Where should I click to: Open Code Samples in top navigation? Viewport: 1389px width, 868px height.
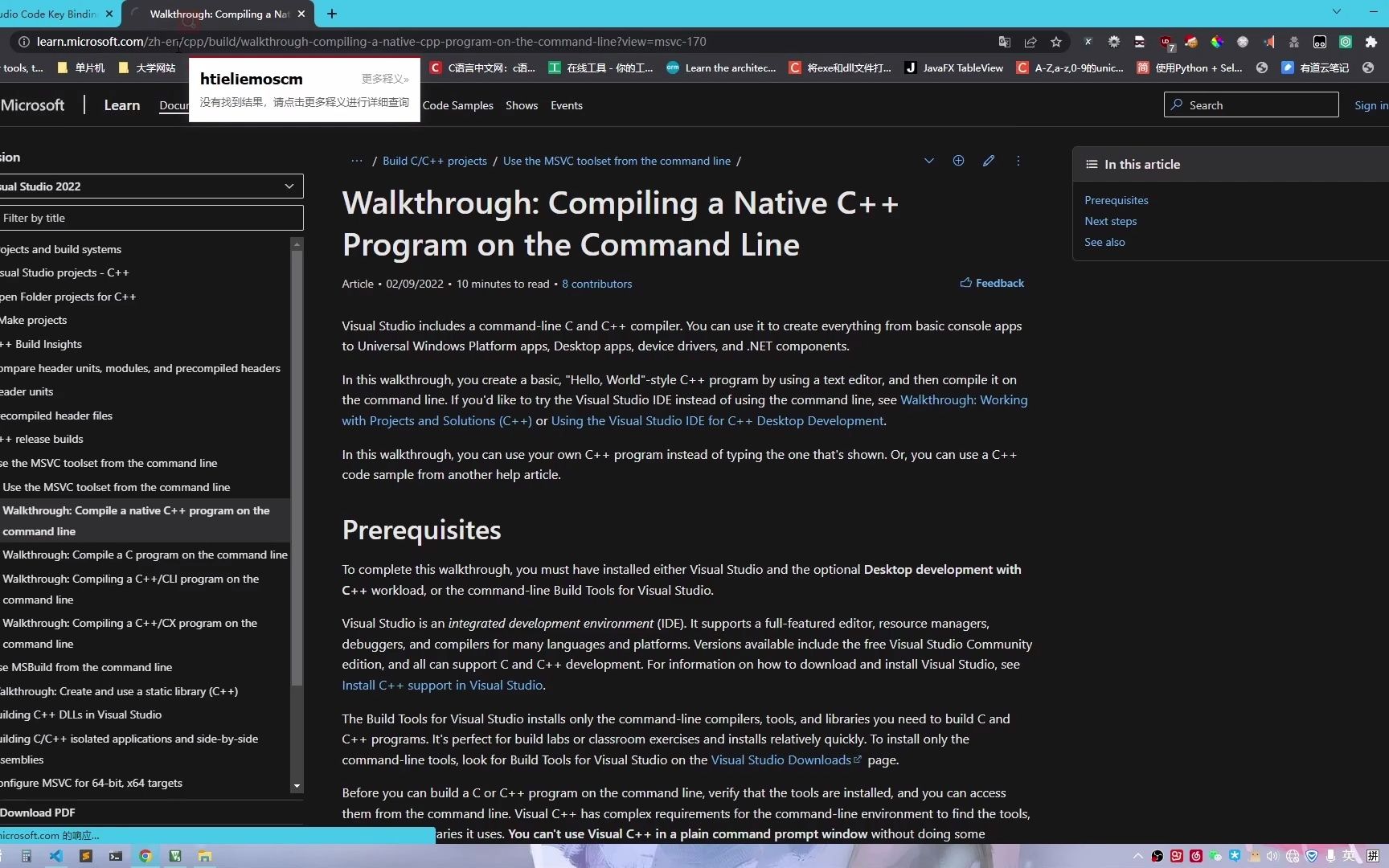click(457, 105)
